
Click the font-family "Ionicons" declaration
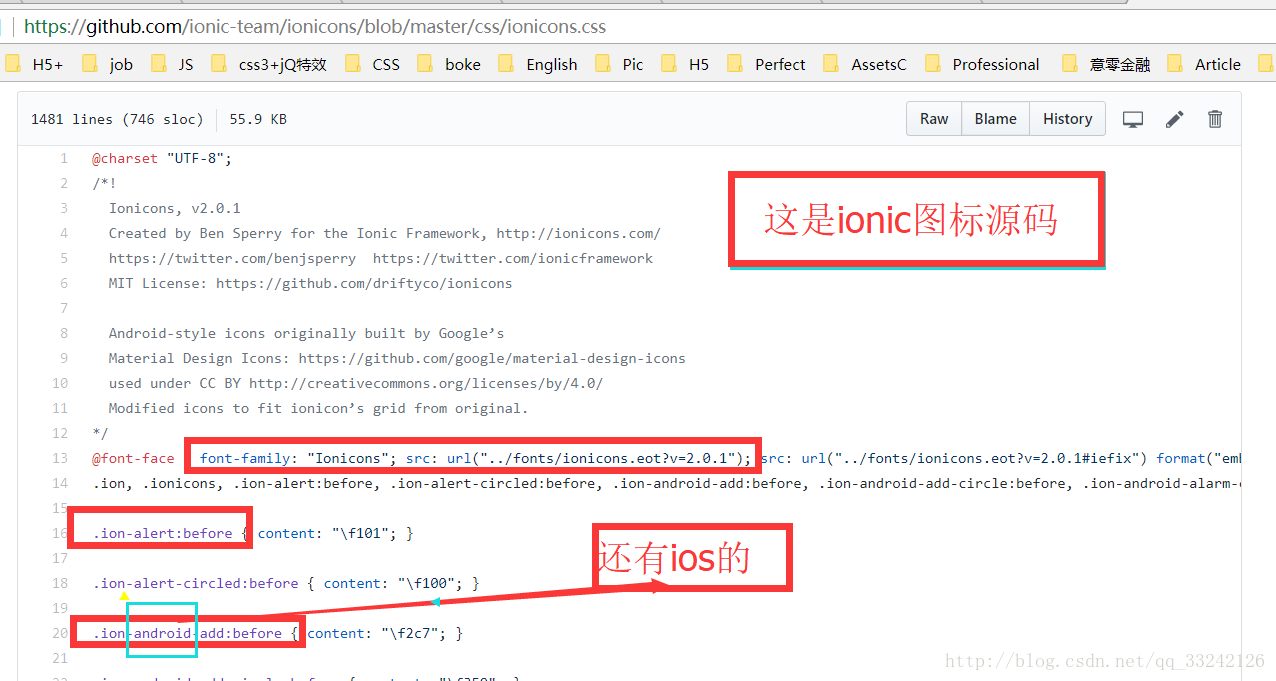[x=299, y=458]
